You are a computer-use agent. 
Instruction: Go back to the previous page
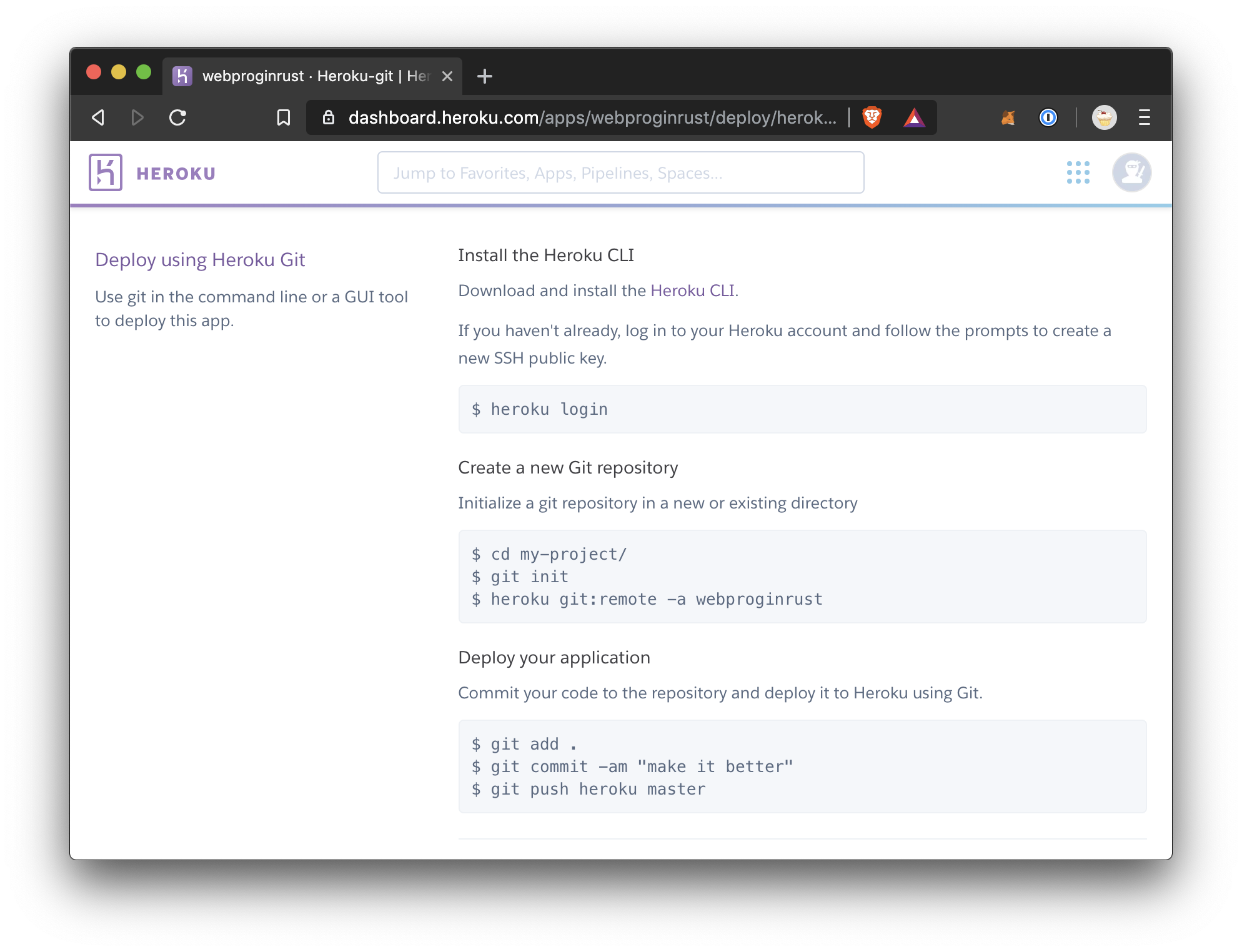click(x=98, y=117)
